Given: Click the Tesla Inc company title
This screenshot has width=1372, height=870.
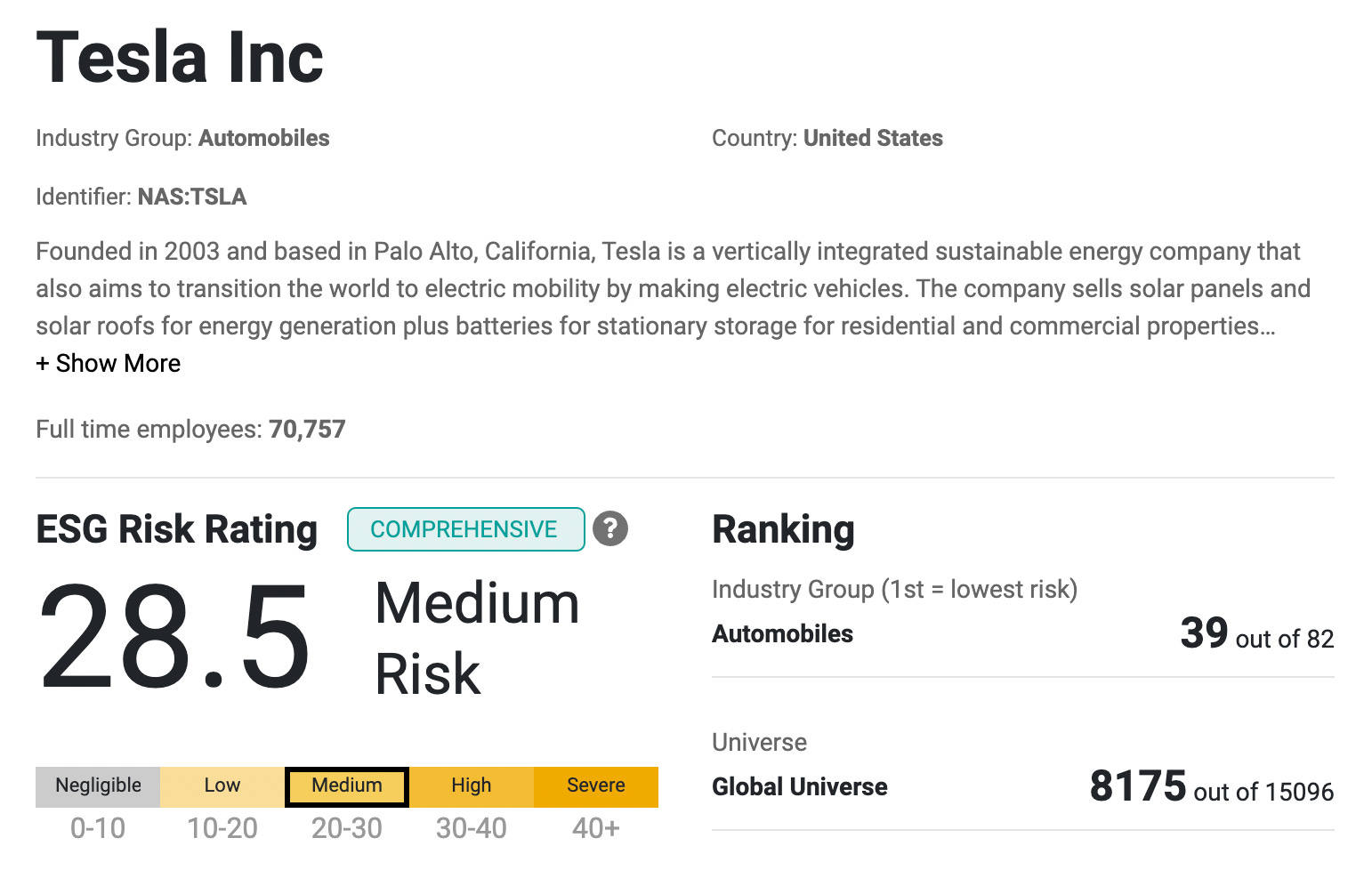Looking at the screenshot, I should point(180,58).
